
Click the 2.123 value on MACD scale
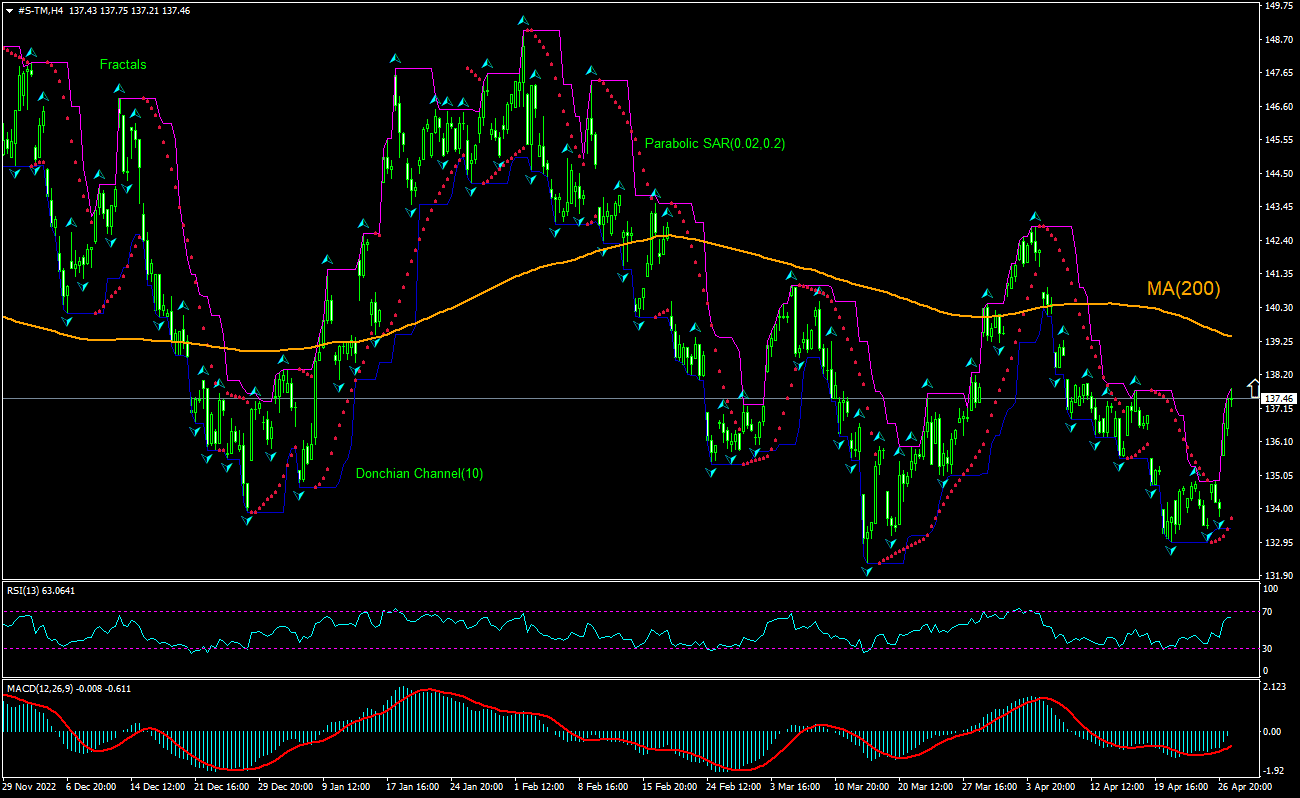pos(1274,687)
